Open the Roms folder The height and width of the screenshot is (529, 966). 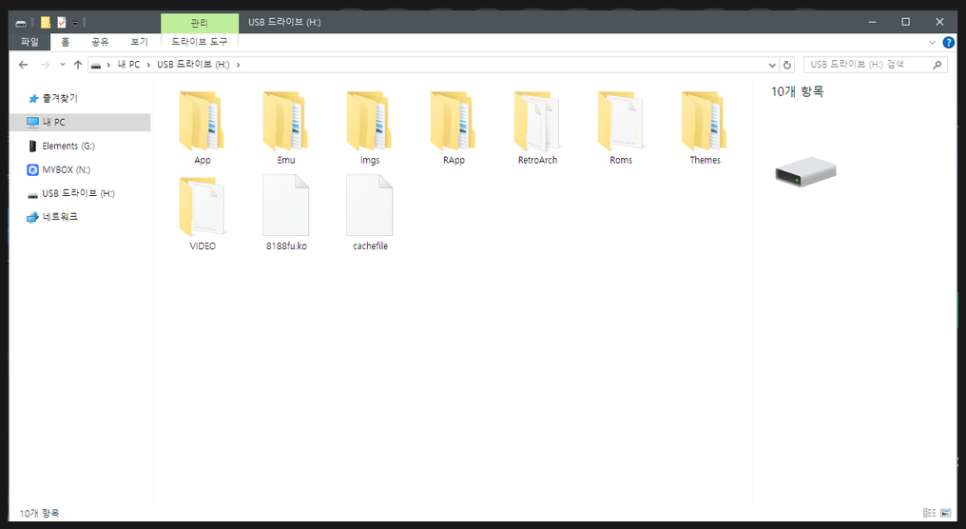pyautogui.click(x=621, y=128)
